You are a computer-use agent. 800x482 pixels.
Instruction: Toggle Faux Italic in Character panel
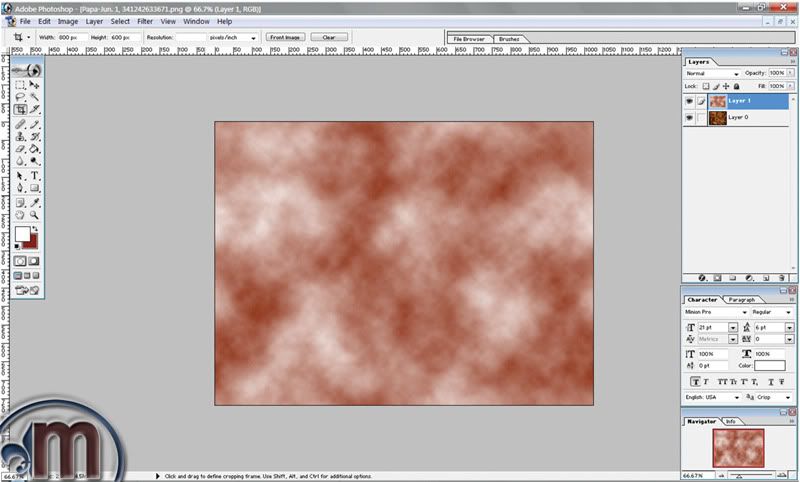[x=706, y=382]
